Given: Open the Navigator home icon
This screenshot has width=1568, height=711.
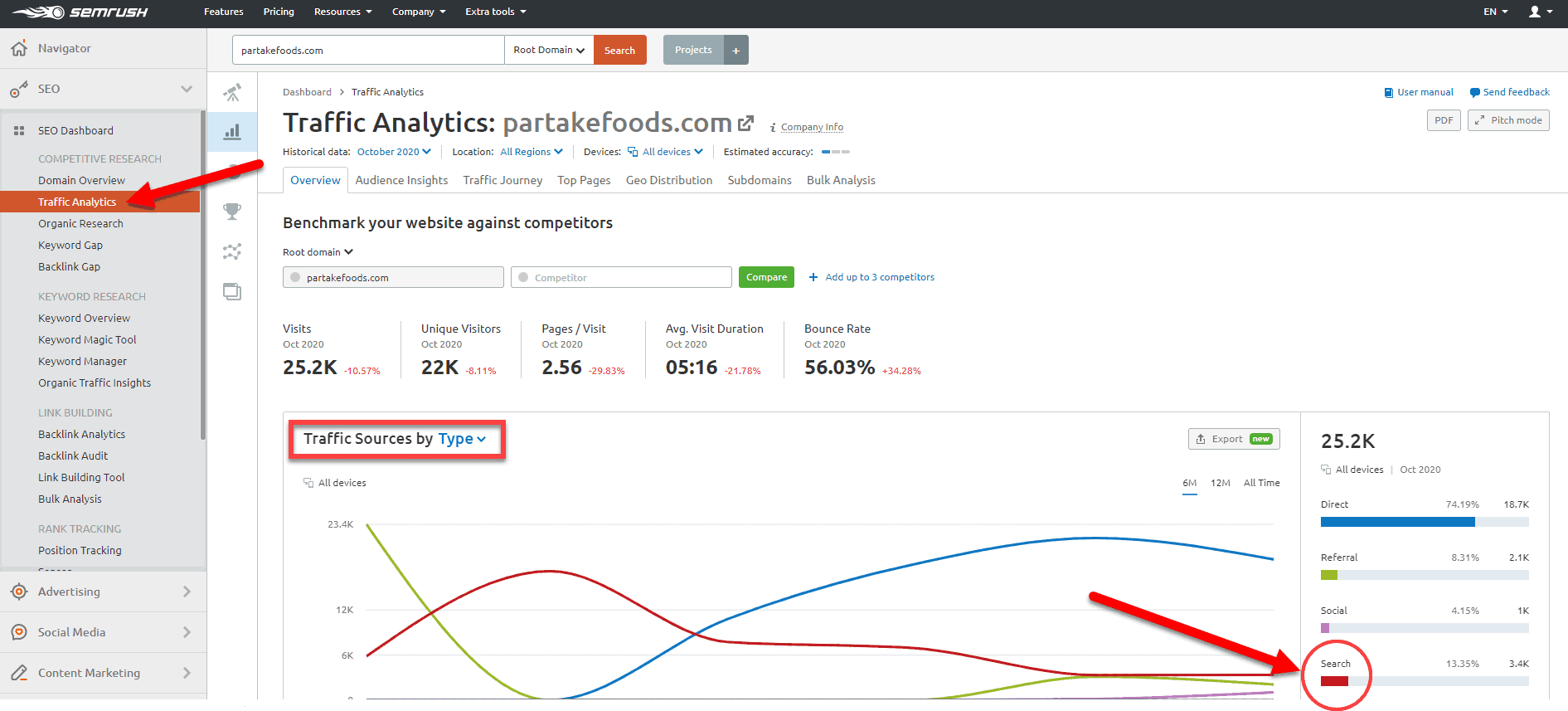Looking at the screenshot, I should pyautogui.click(x=19, y=48).
